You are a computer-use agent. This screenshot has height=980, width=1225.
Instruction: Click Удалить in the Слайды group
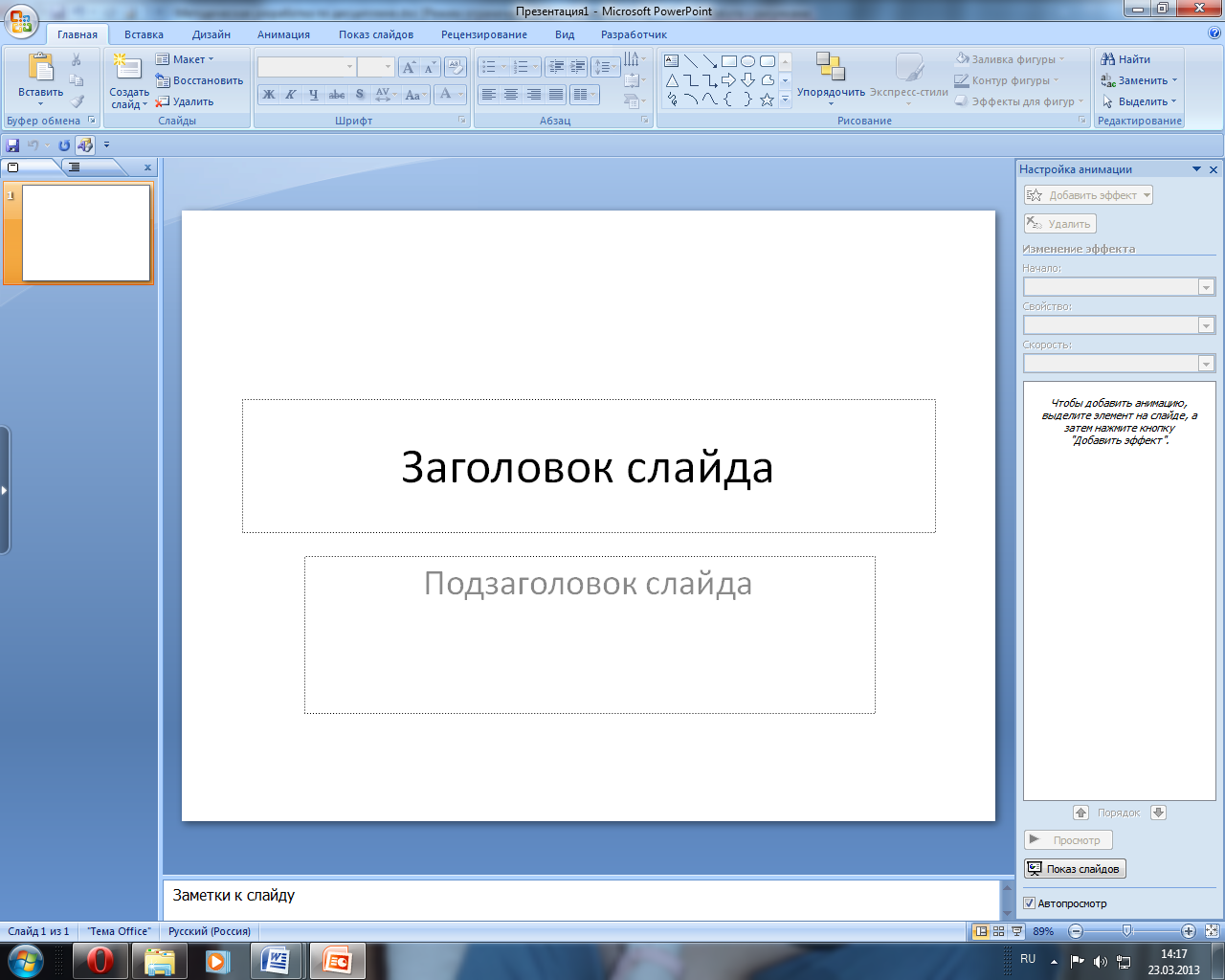(x=185, y=101)
